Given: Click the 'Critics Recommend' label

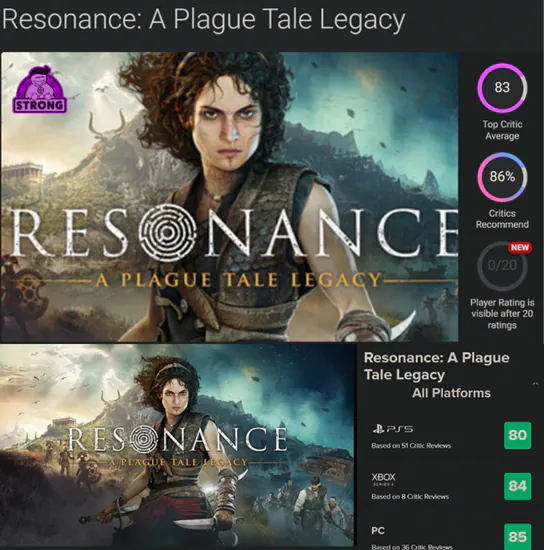Looking at the screenshot, I should [502, 219].
